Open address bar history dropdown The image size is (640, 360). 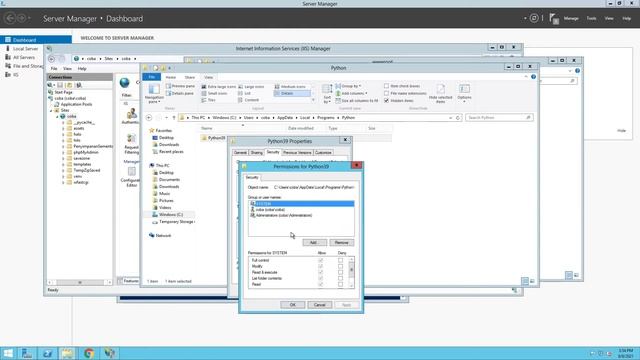(451, 118)
